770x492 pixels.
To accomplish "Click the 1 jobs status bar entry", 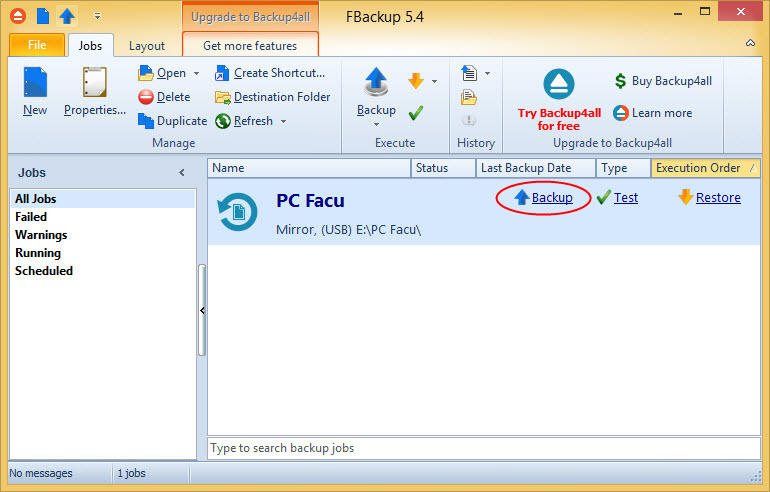I will tap(132, 473).
